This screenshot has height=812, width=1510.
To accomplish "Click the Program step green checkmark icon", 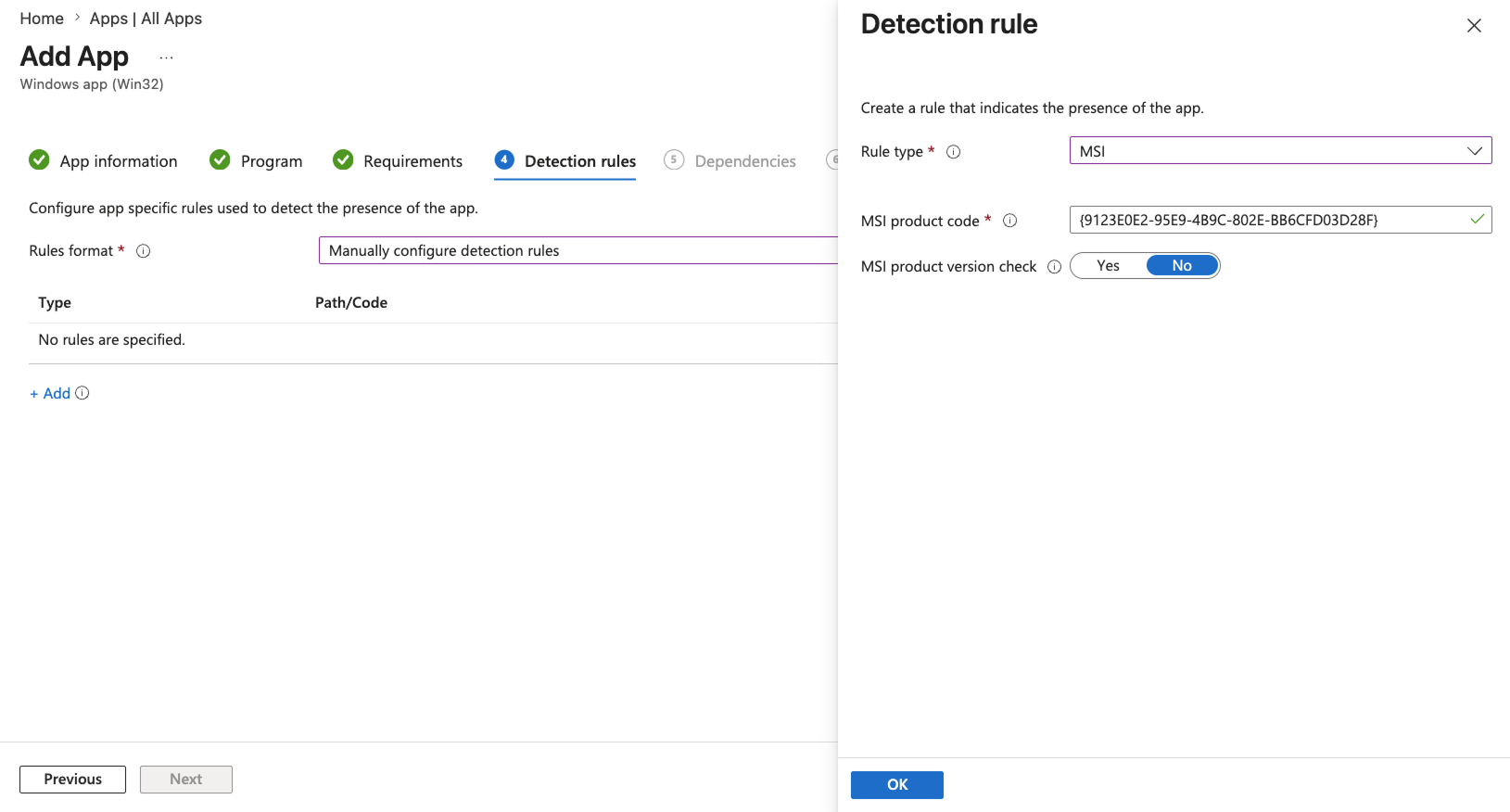I will (220, 160).
